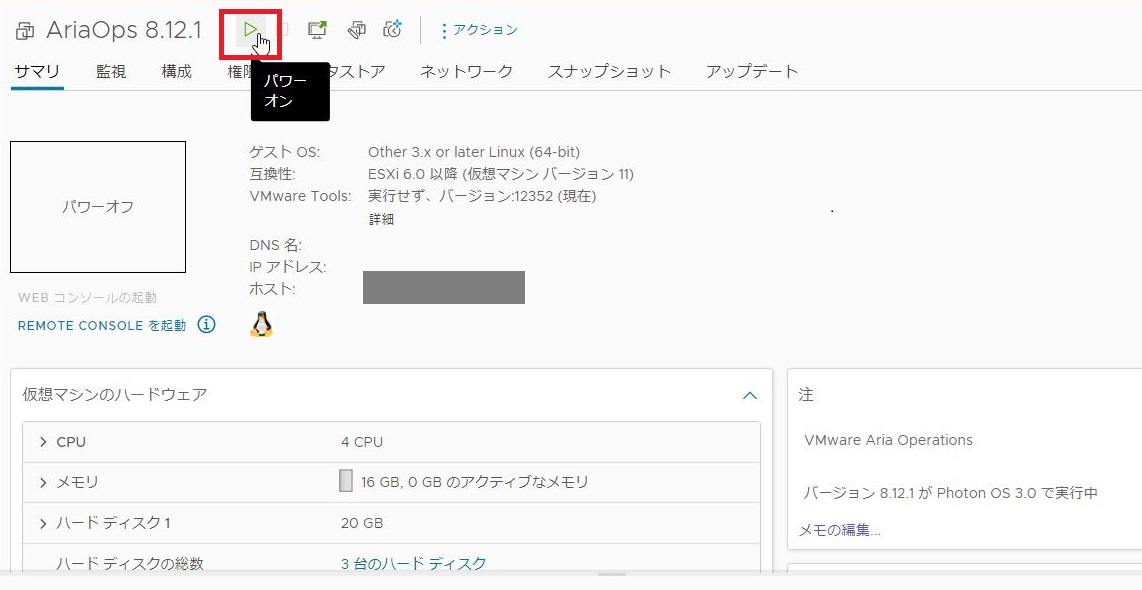This screenshot has width=1142, height=590.
Task: Launch the web console monitor icon
Action: 317,29
